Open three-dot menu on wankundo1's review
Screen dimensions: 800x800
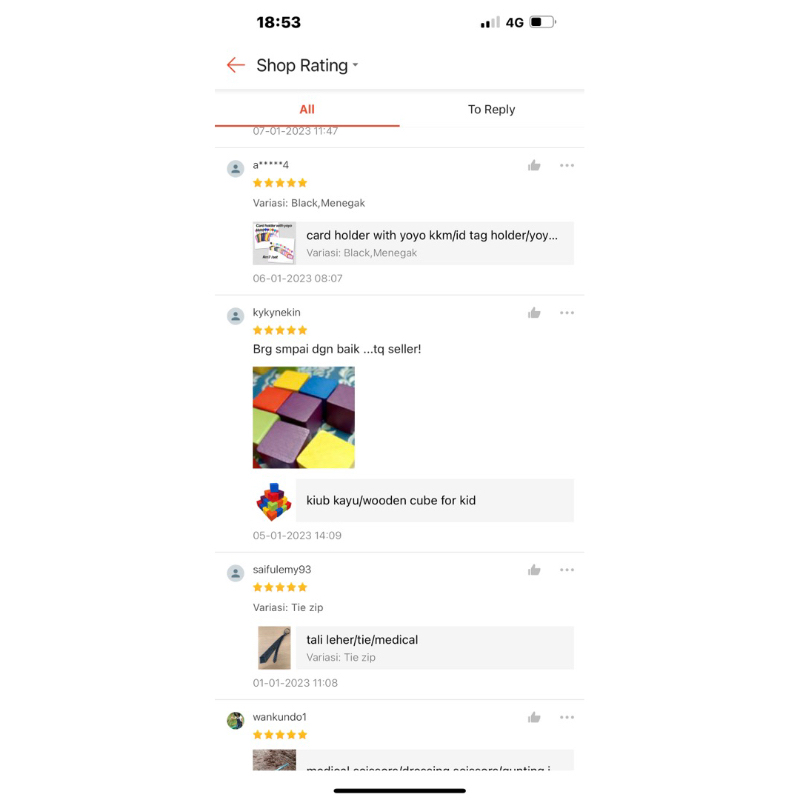[x=567, y=717]
